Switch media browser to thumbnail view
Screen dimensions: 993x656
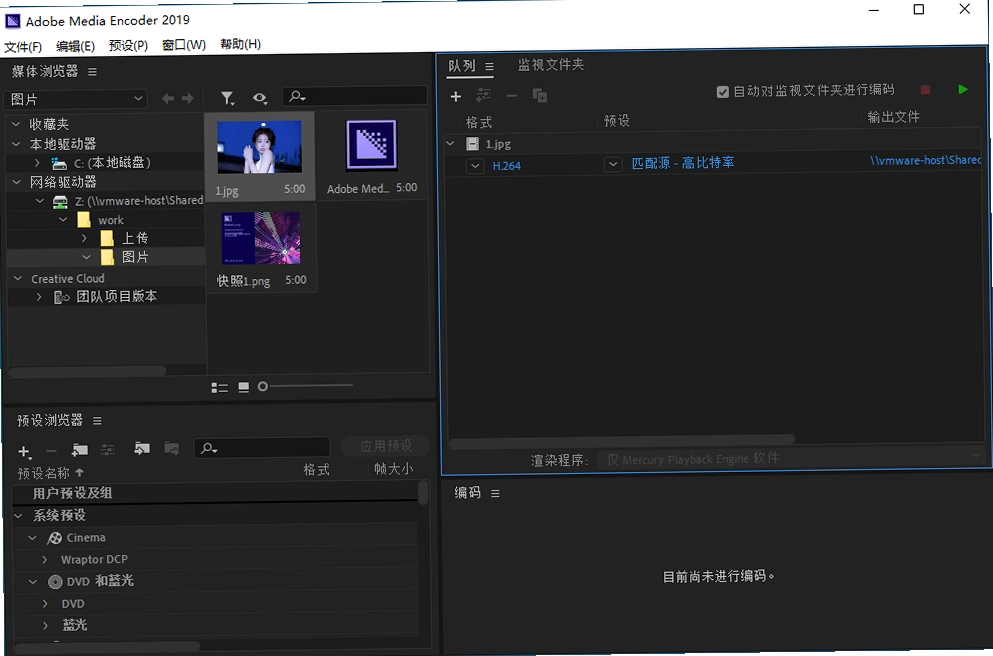click(x=243, y=387)
